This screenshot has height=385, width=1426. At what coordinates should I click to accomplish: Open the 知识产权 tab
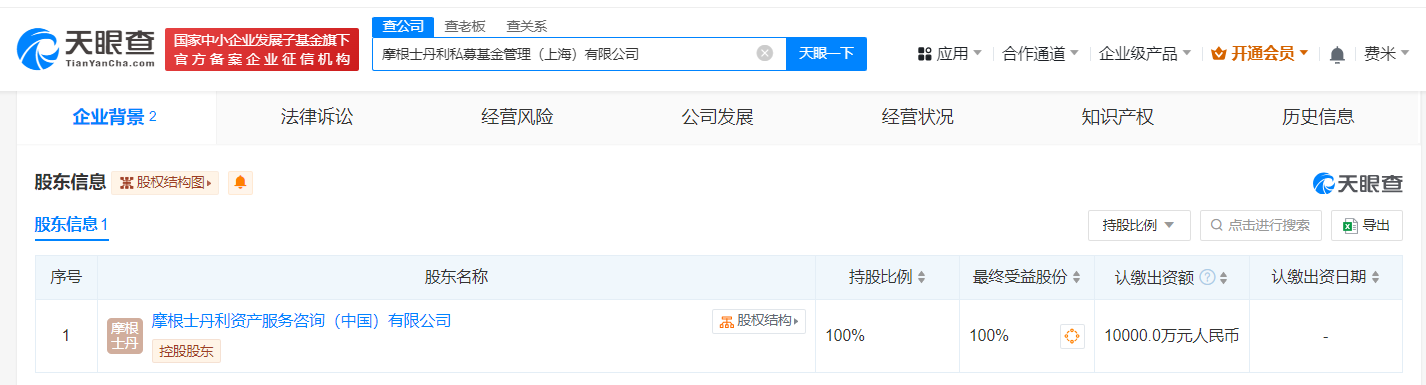(x=1117, y=117)
